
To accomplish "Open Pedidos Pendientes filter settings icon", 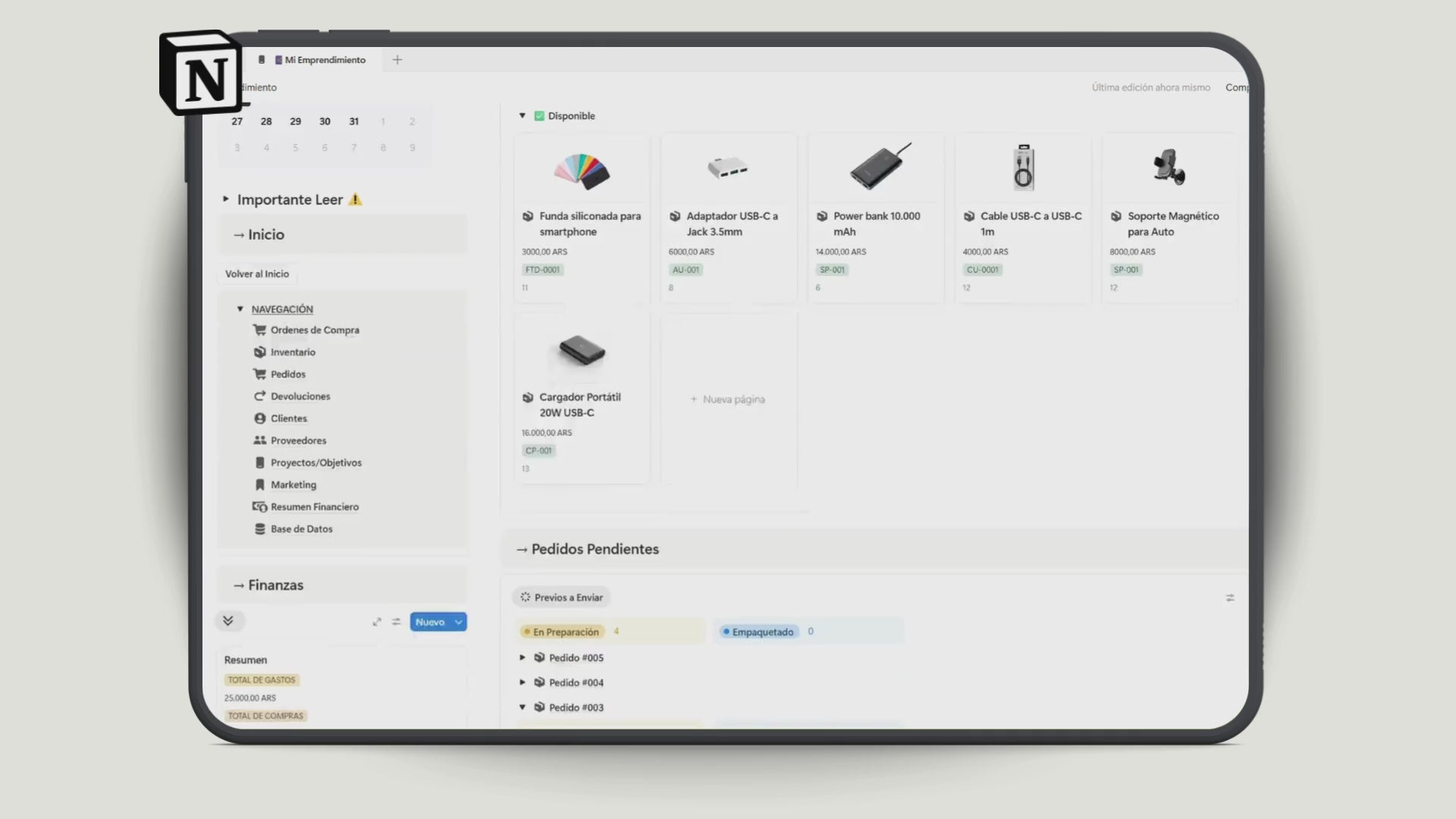I will (x=1230, y=598).
